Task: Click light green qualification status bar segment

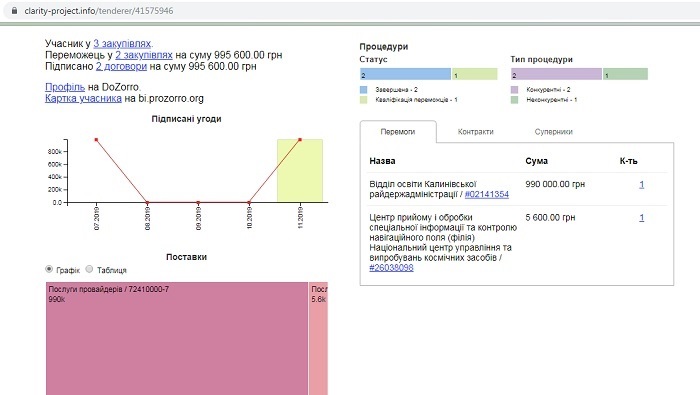Action: (x=475, y=74)
